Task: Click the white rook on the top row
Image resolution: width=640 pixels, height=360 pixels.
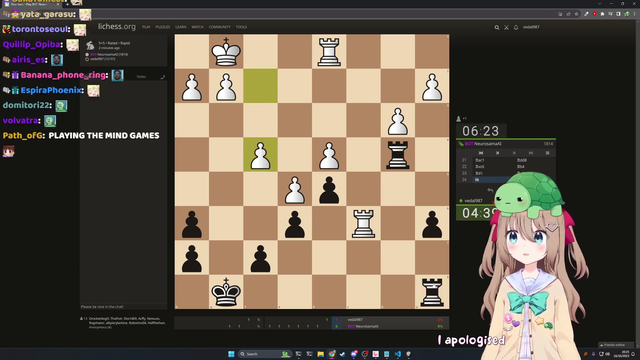Action: click(329, 52)
